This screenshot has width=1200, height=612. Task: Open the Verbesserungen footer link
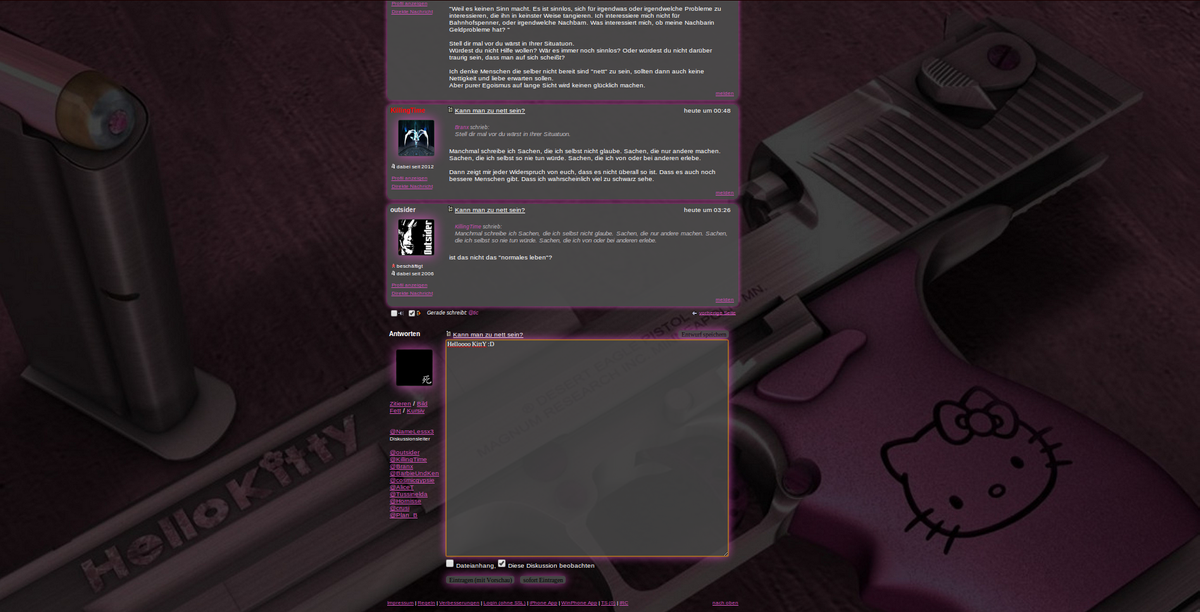[x=459, y=603]
